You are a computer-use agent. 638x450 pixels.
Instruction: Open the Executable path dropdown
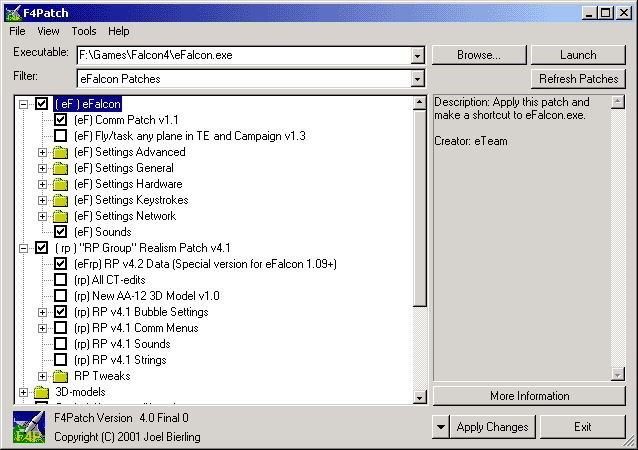(416, 55)
